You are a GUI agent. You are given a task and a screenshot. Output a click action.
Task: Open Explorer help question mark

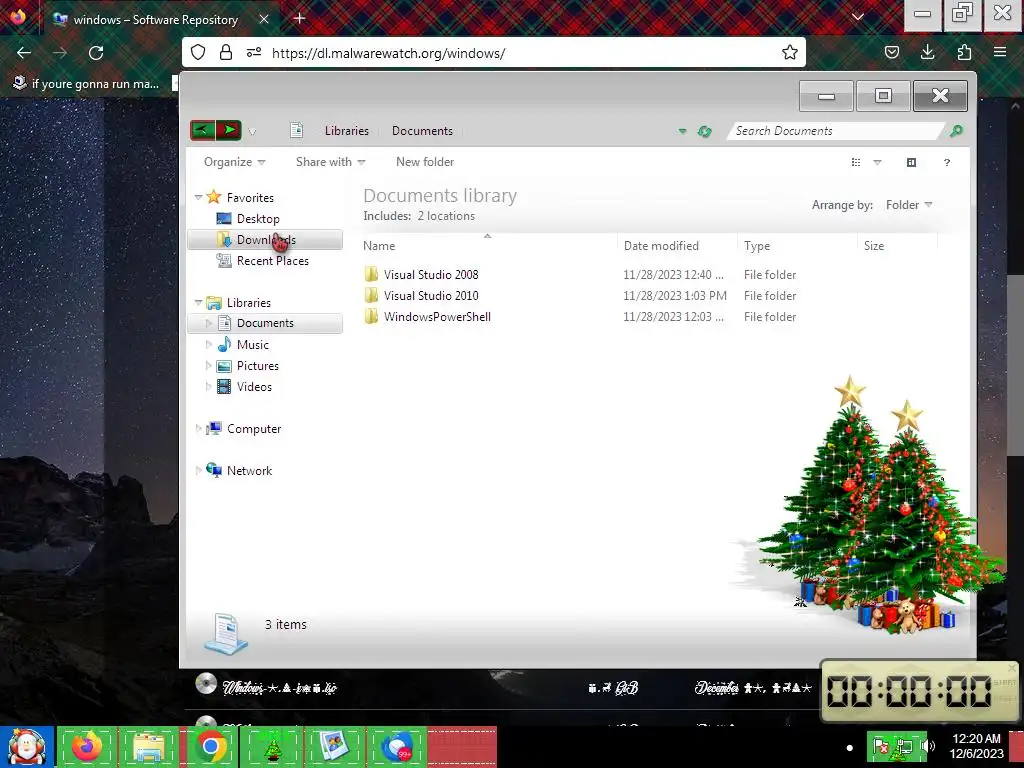pos(946,163)
